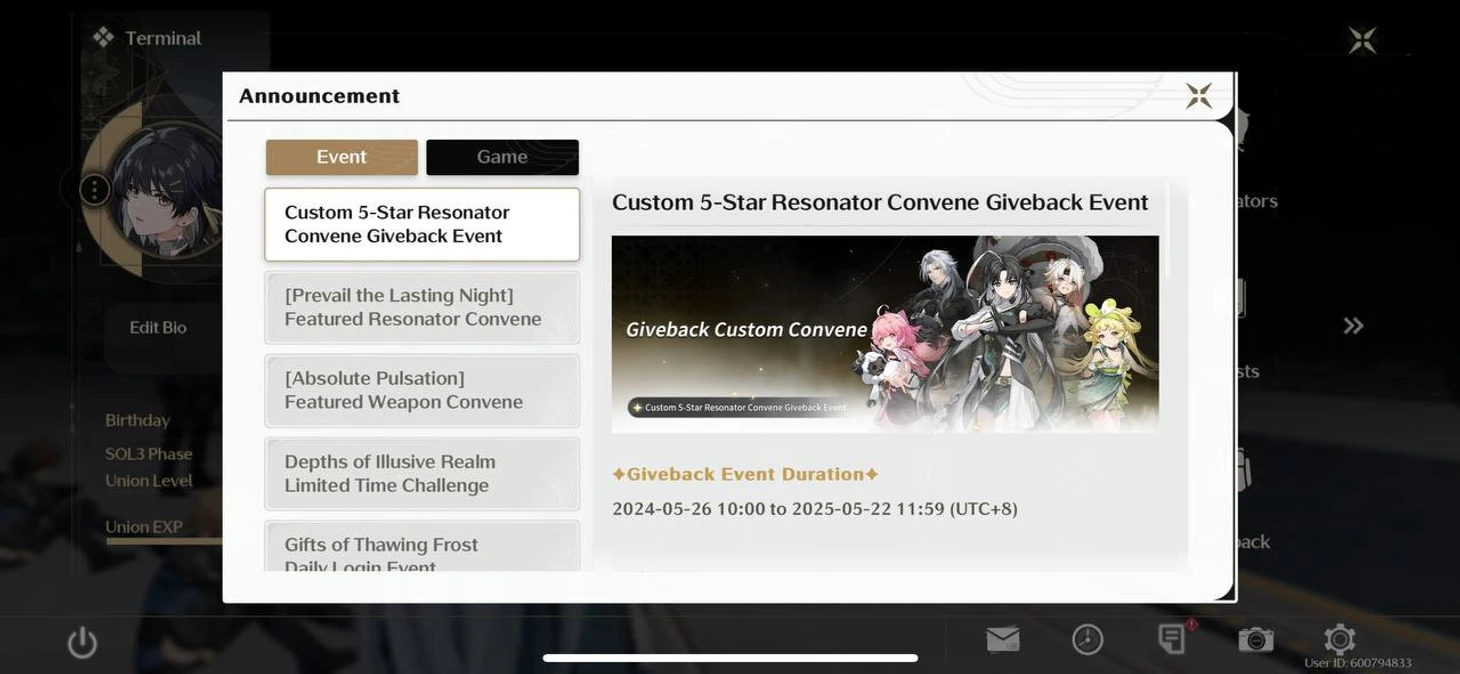Open Absolute Pulsation Featured Weapon Convene entry
This screenshot has height=674, width=1460.
point(421,390)
